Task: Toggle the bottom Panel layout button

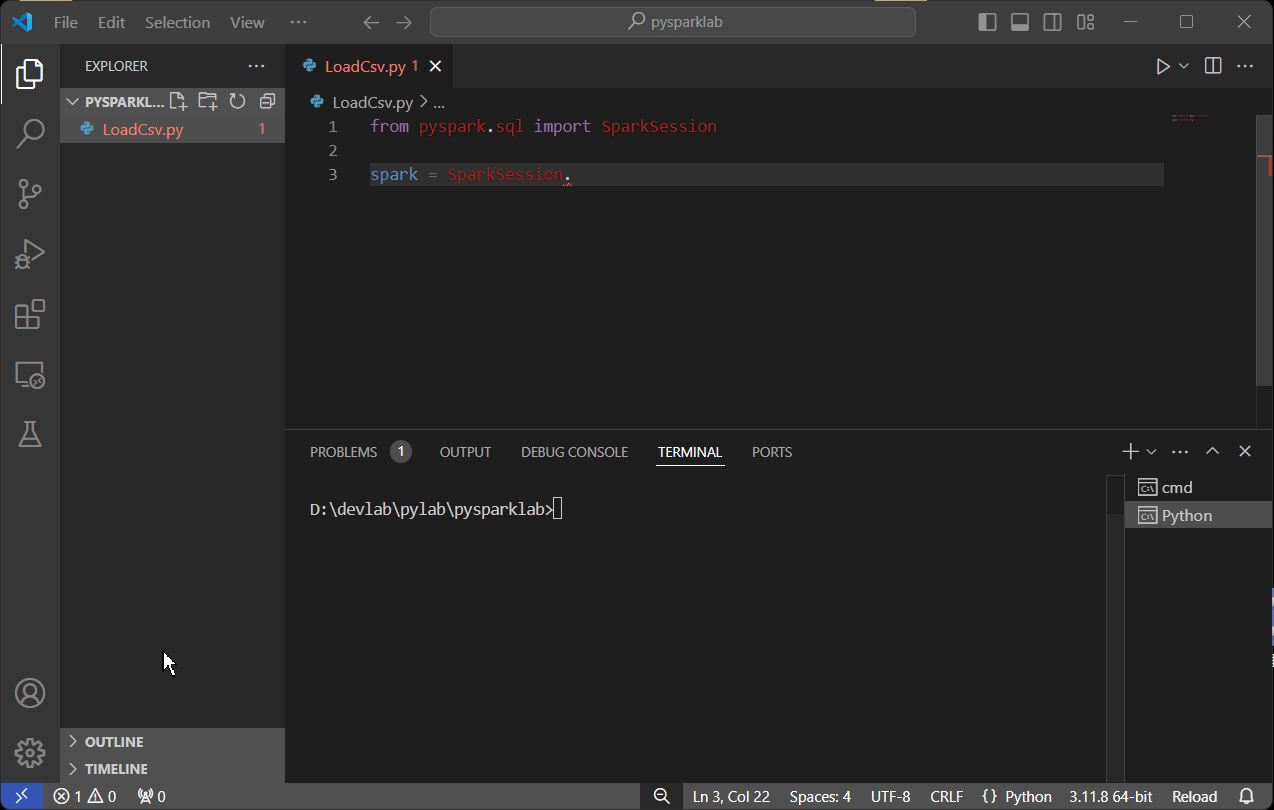Action: coord(1020,22)
